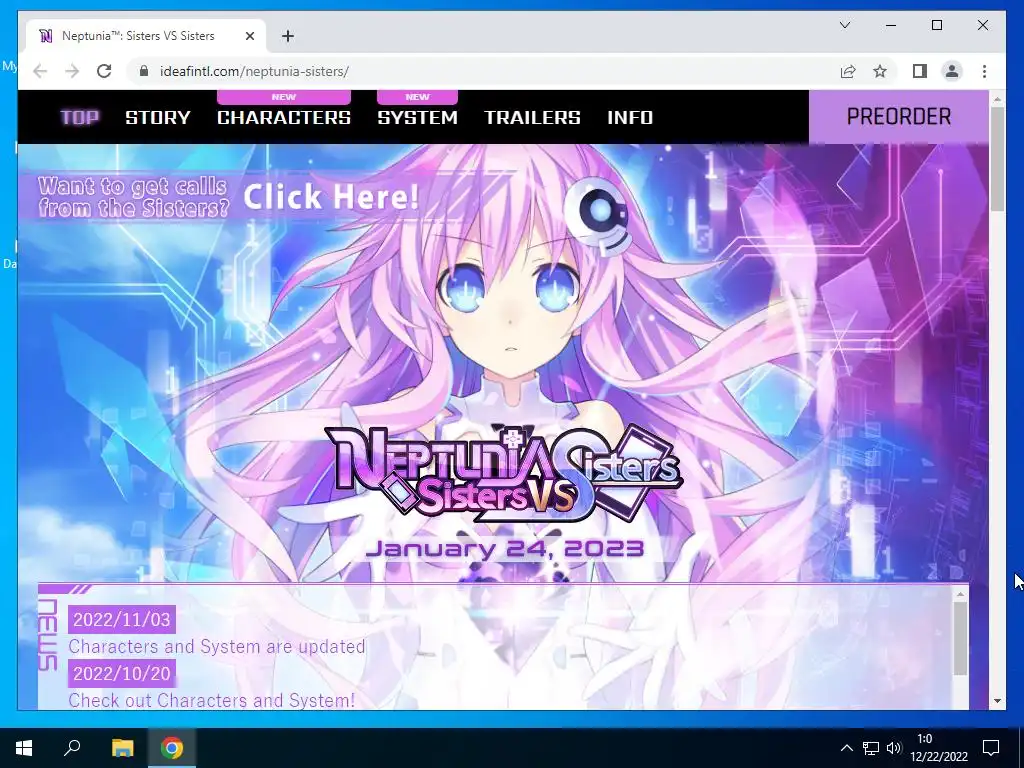This screenshot has height=768, width=1024.
Task: Close the Neptunia tab with its X
Action: tap(249, 36)
